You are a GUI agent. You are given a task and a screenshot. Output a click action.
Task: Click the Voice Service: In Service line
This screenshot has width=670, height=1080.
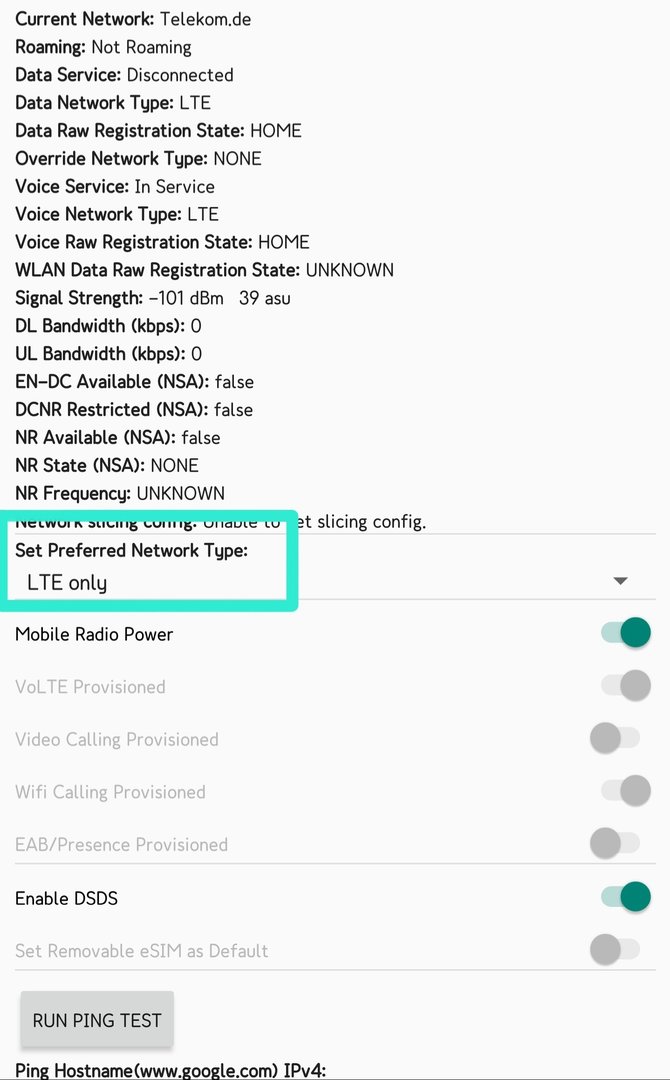click(x=115, y=186)
